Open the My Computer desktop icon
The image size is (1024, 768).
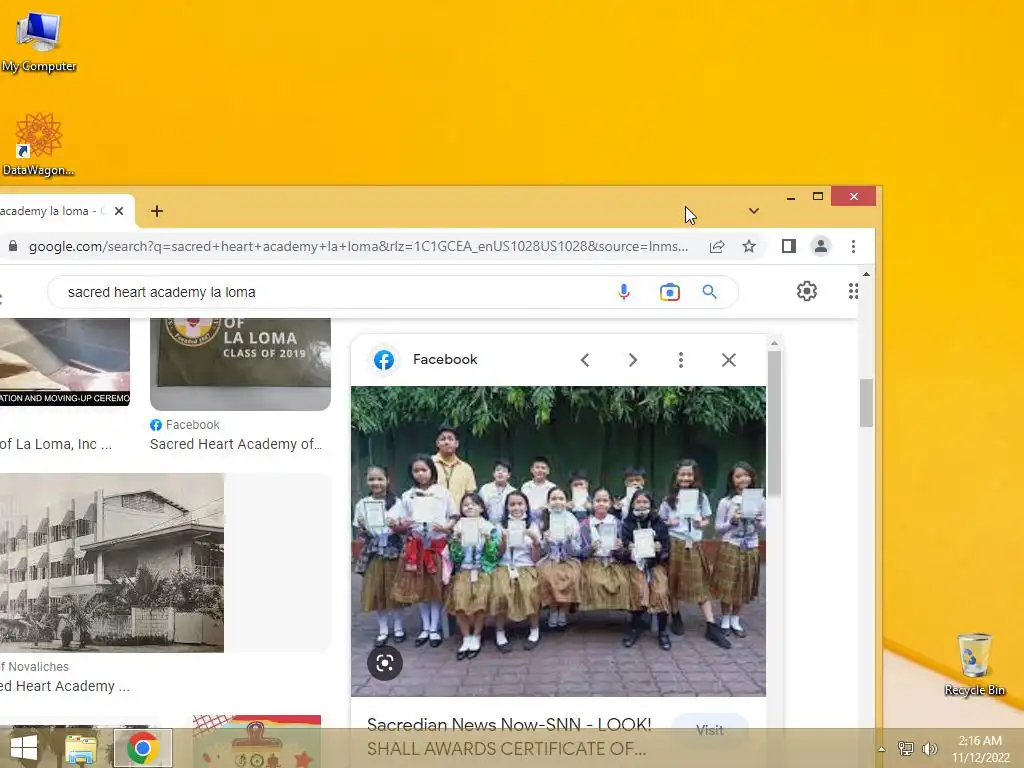[x=39, y=42]
